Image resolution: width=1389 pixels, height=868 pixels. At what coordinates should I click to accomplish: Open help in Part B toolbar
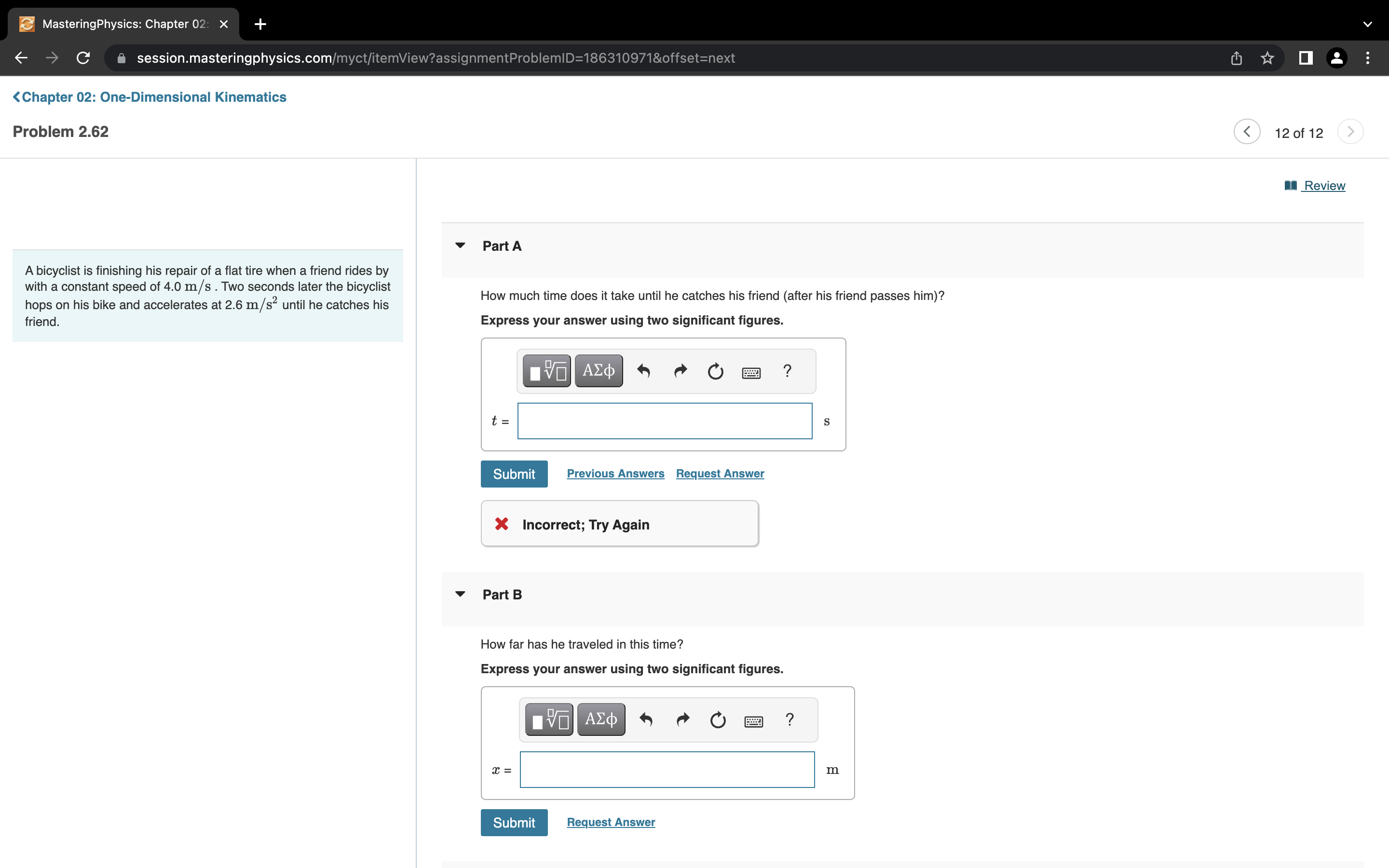pyautogui.click(x=789, y=719)
